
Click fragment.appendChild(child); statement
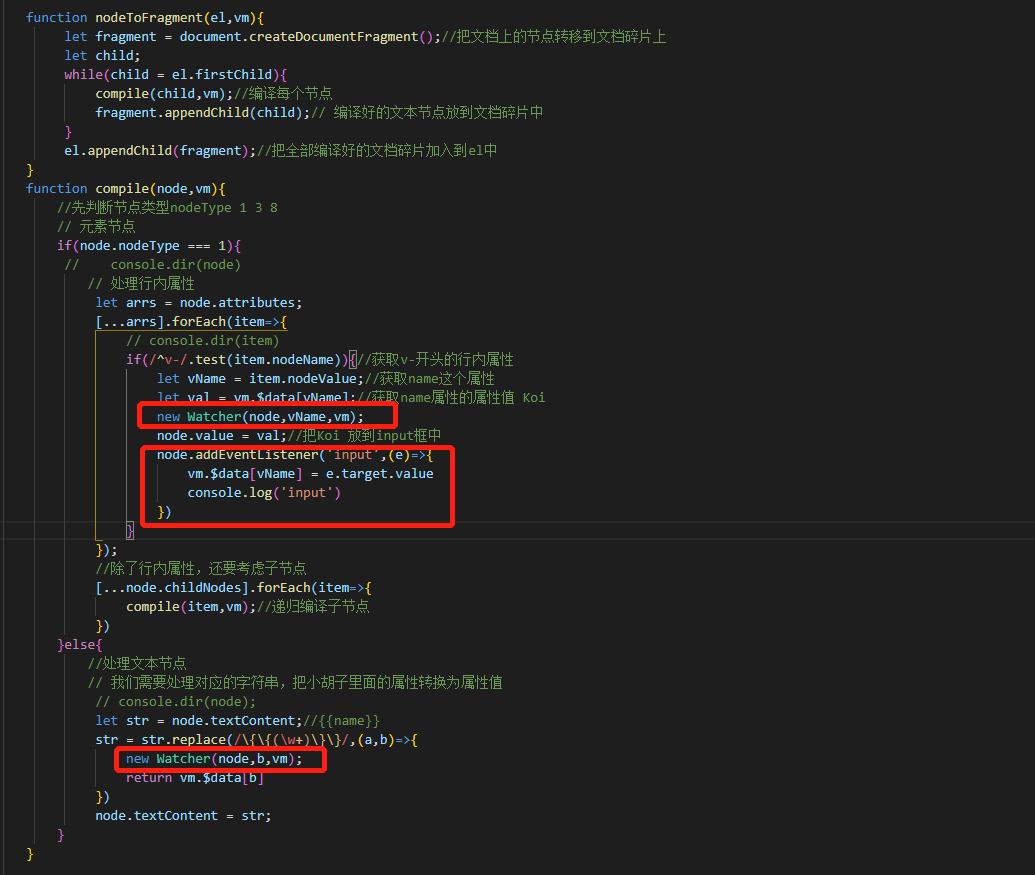click(203, 113)
